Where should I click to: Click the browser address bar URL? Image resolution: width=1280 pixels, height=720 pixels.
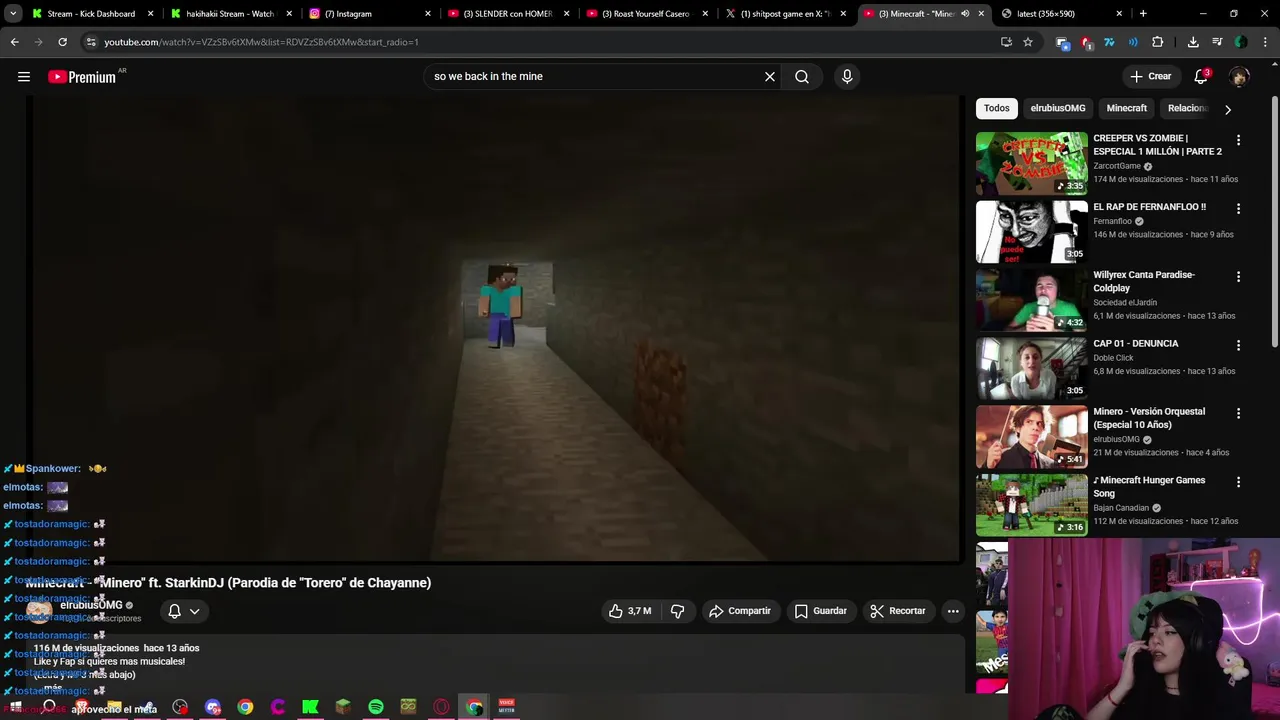tap(262, 42)
